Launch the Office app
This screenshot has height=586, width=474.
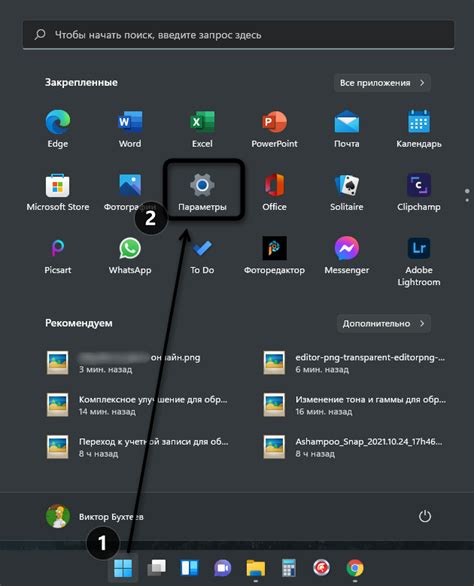[x=274, y=192]
